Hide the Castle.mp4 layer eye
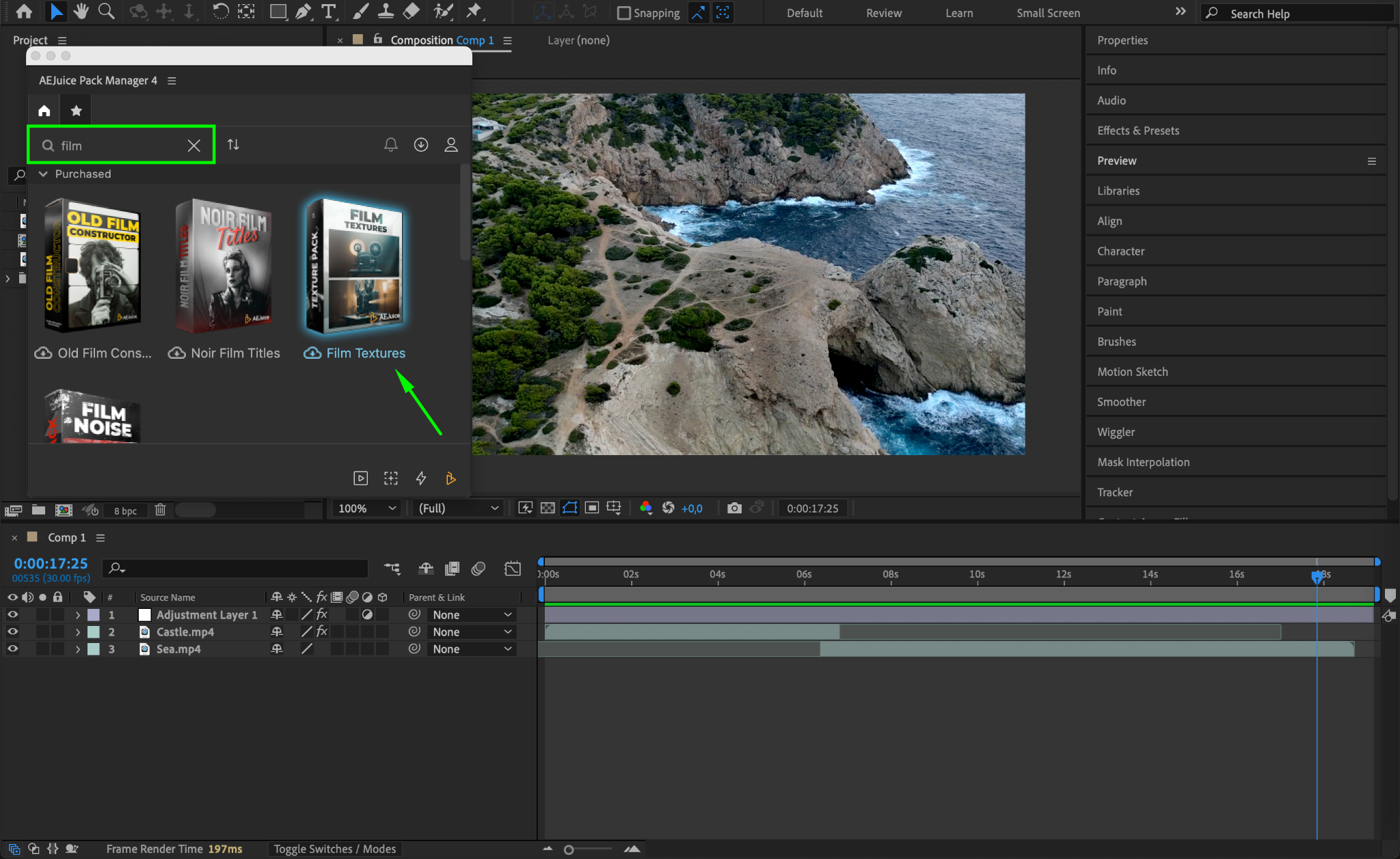 12,631
